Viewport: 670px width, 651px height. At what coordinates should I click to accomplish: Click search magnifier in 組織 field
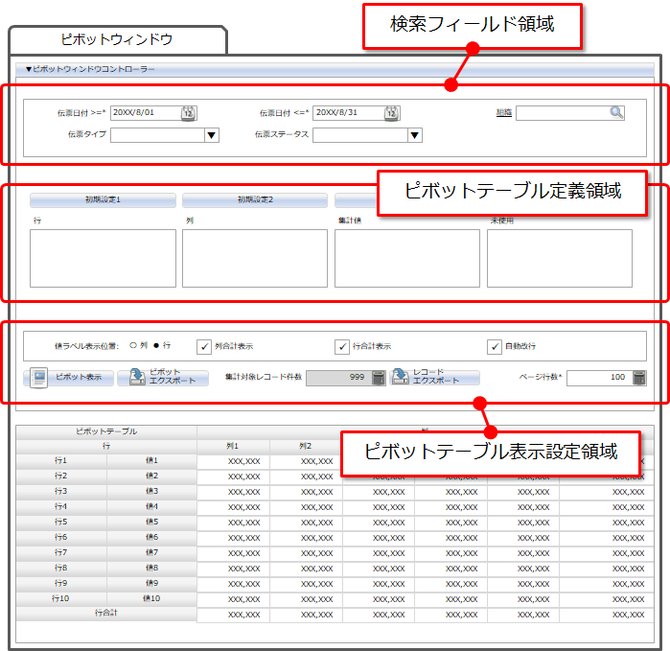(x=616, y=113)
